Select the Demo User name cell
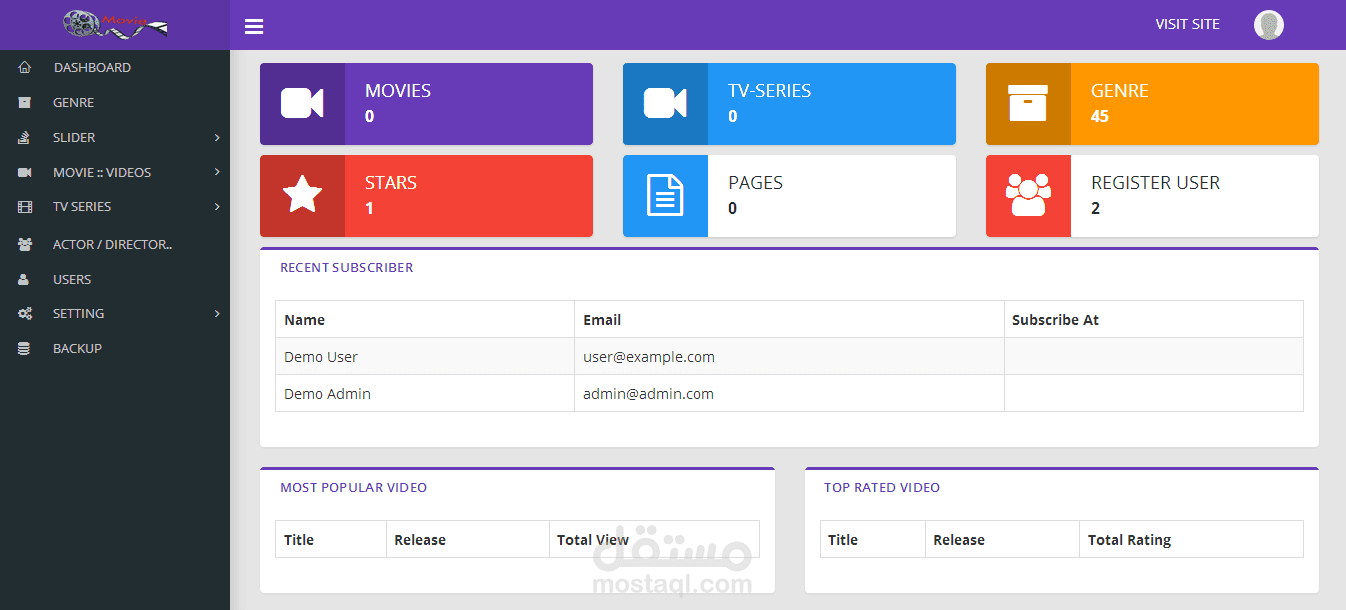 [425, 357]
